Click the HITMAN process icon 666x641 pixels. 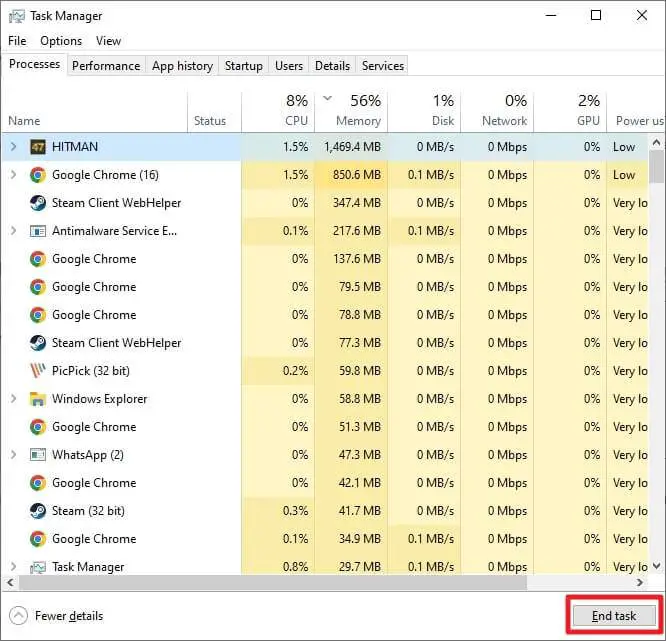[38, 147]
